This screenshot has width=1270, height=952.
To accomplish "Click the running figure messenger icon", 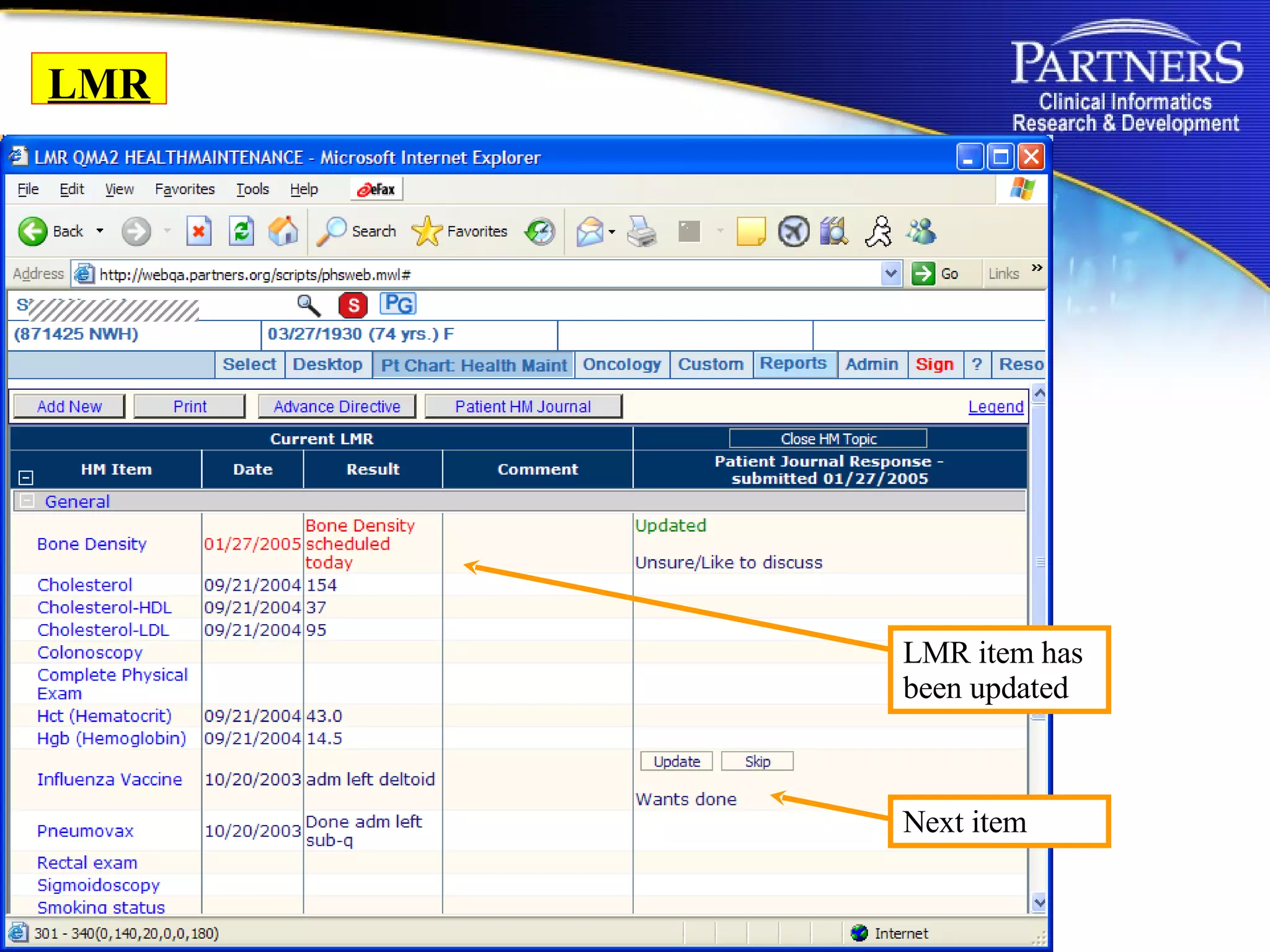I will (x=879, y=232).
